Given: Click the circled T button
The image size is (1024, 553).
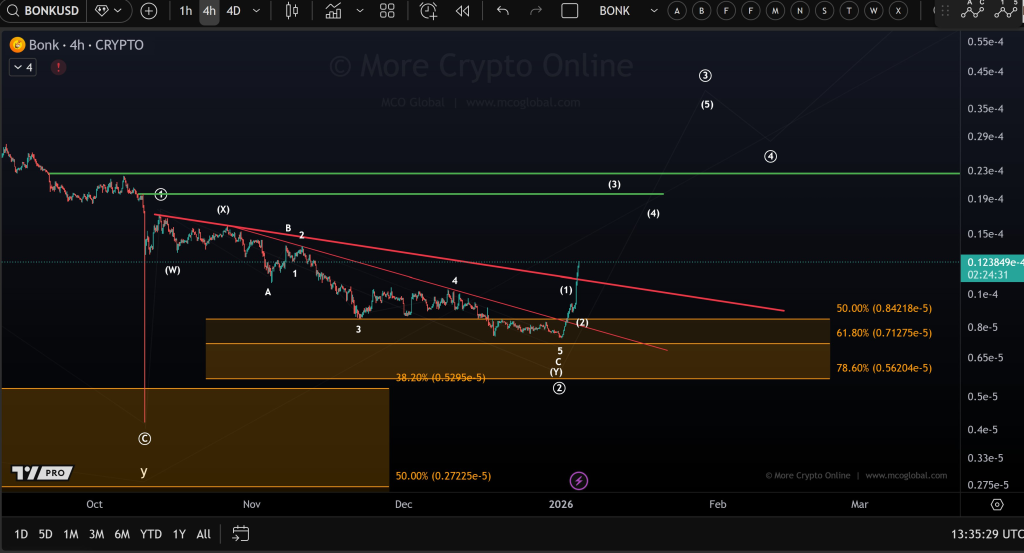Looking at the screenshot, I should point(849,10).
